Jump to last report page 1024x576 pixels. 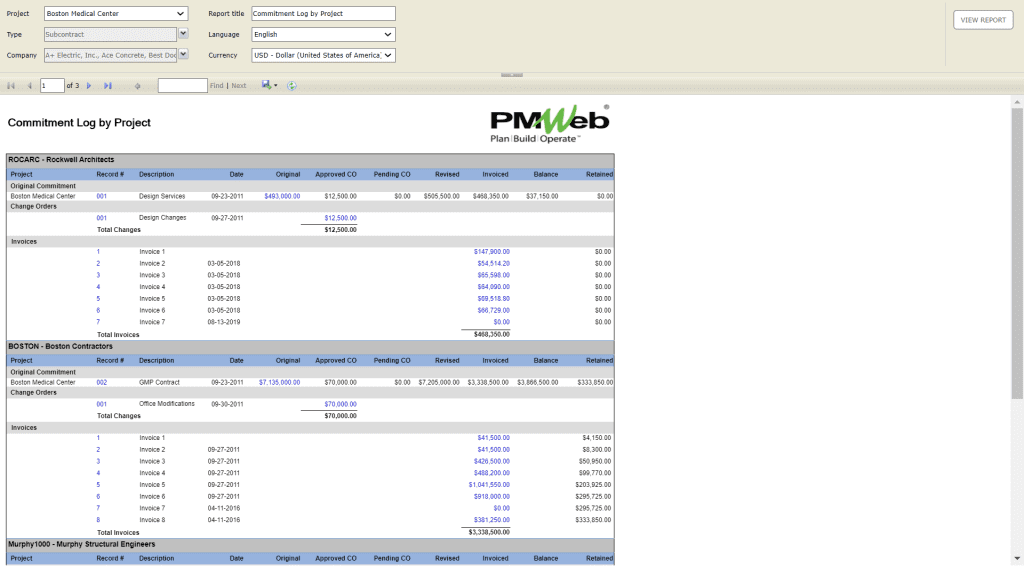tap(108, 86)
